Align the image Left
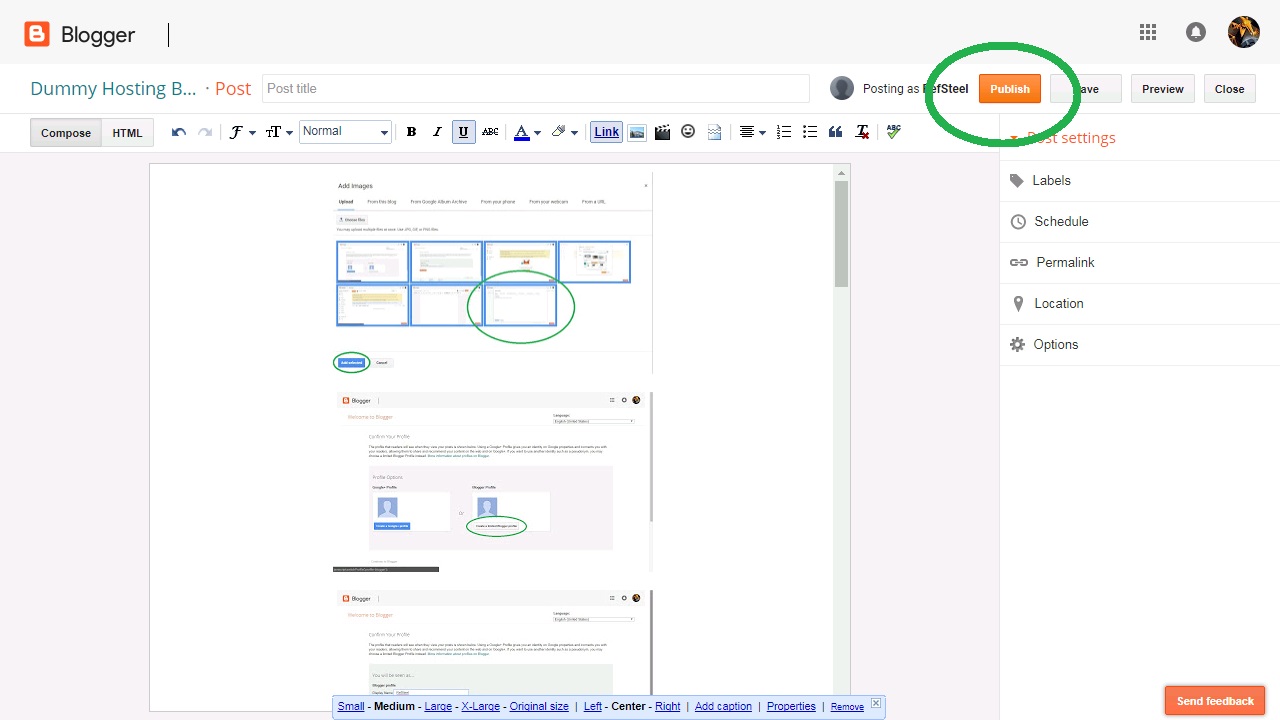The height and width of the screenshot is (720, 1280). [593, 706]
